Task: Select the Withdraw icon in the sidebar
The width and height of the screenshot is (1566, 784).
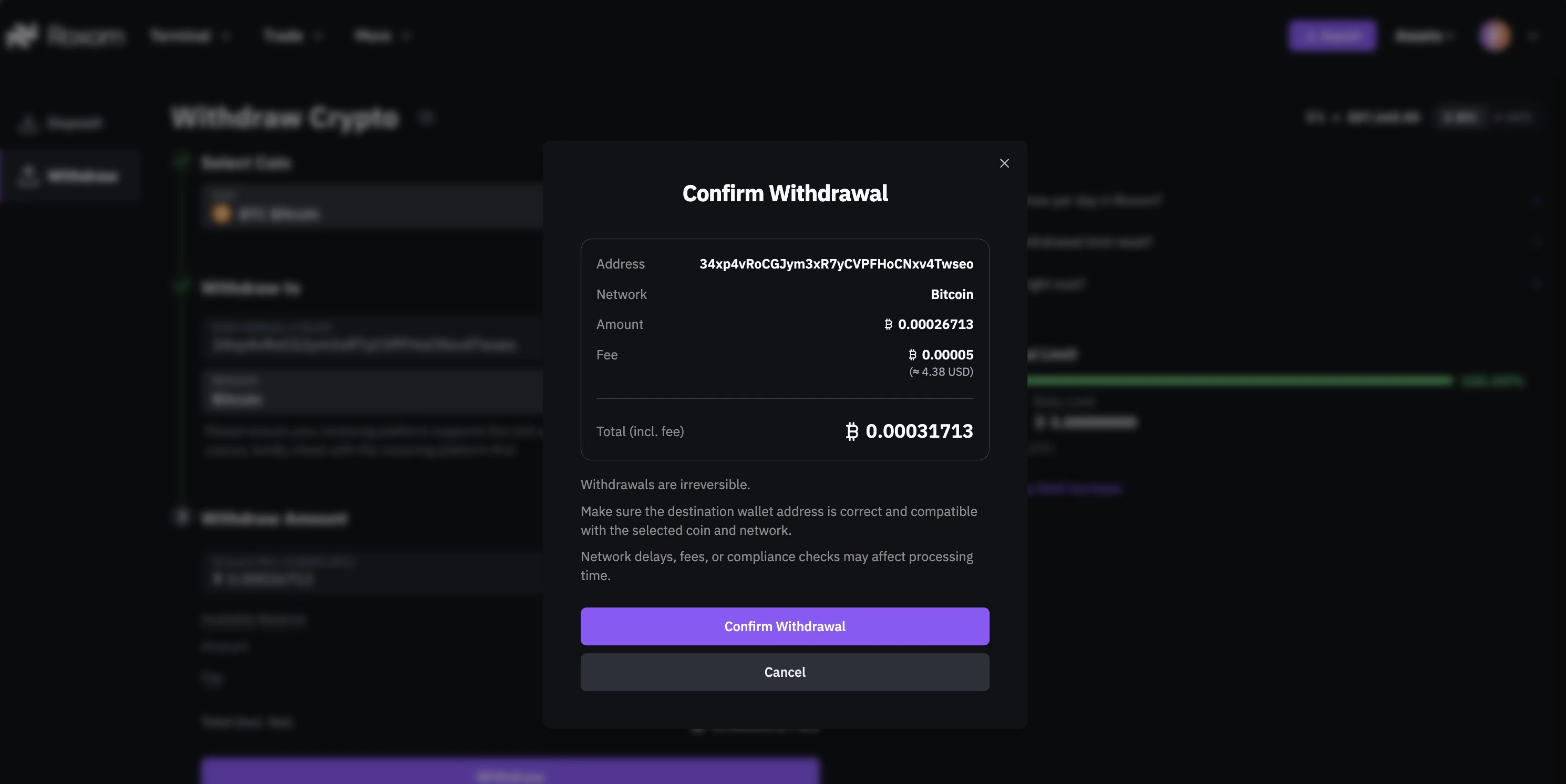Action: [29, 176]
